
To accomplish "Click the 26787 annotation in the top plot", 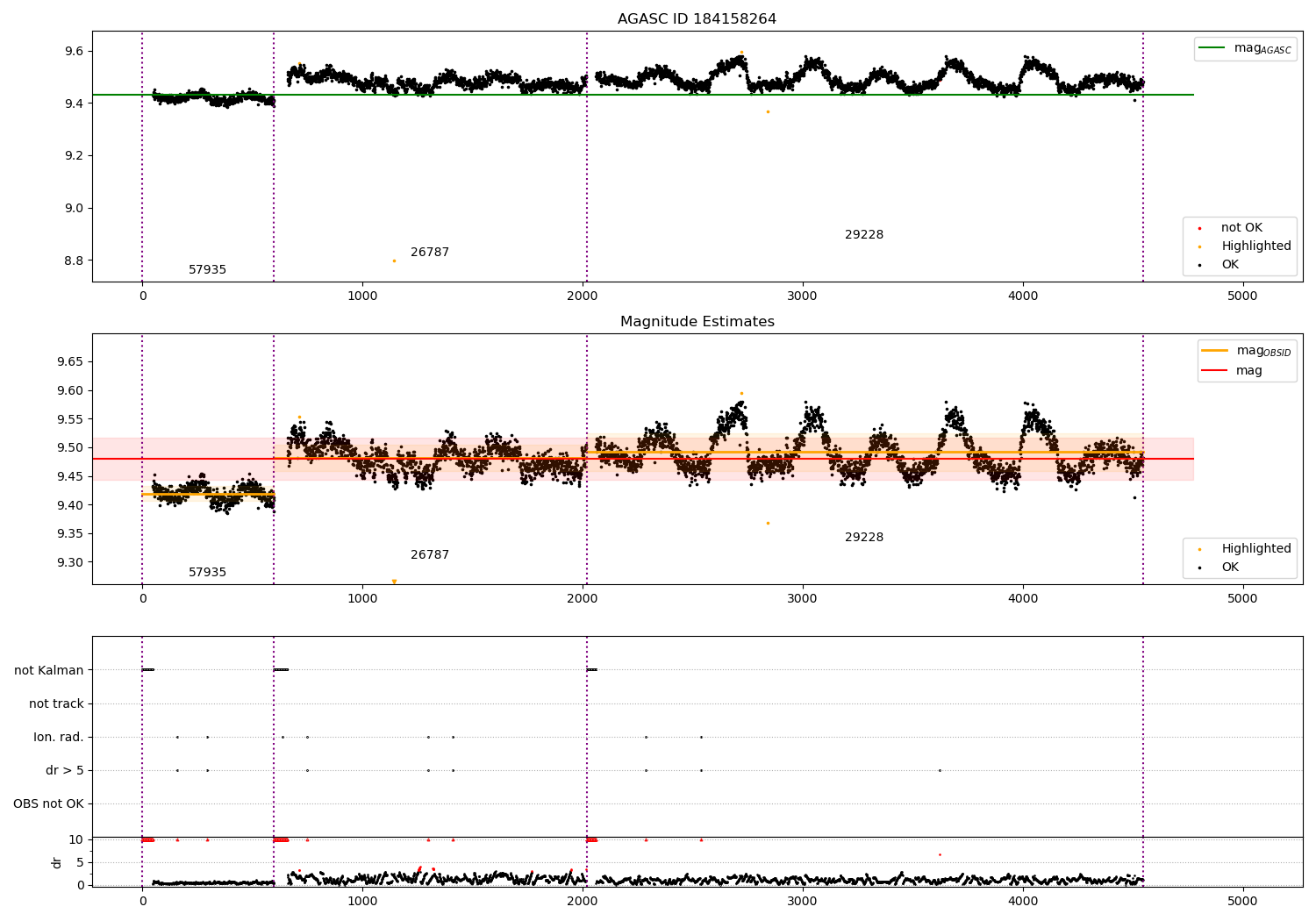I will coord(430,253).
